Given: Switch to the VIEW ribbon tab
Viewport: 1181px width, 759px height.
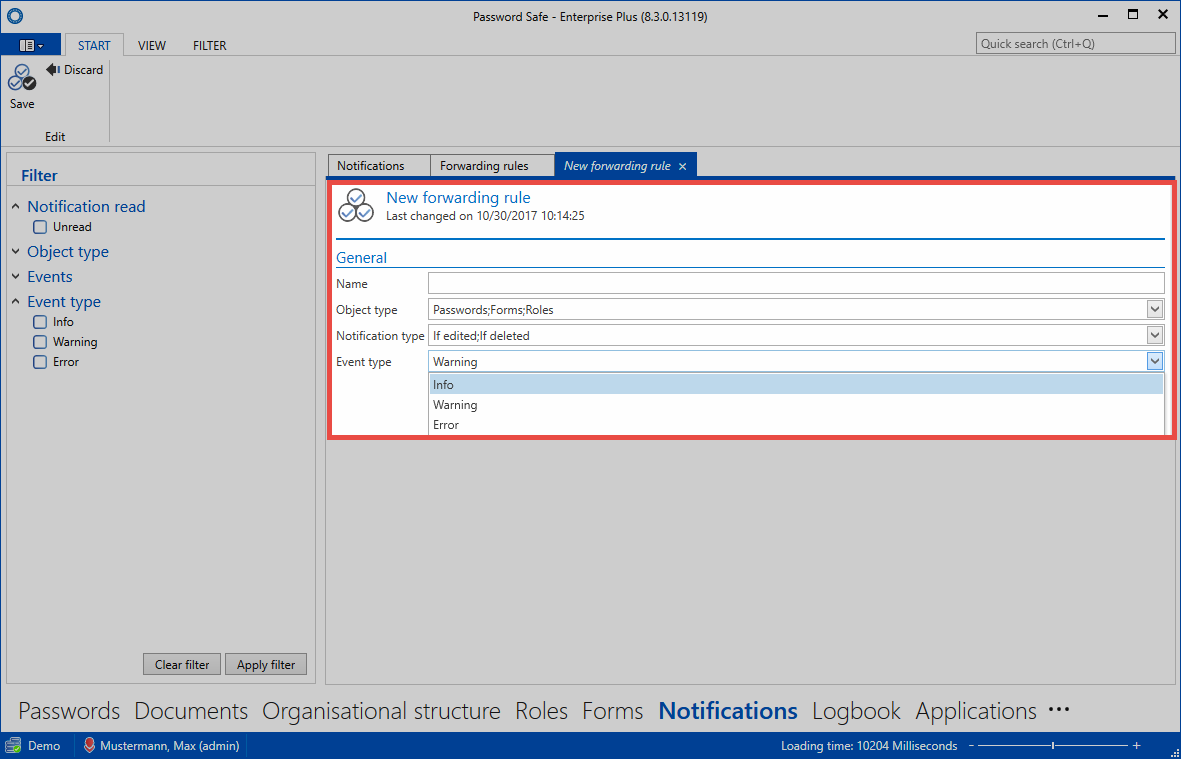Looking at the screenshot, I should point(151,45).
